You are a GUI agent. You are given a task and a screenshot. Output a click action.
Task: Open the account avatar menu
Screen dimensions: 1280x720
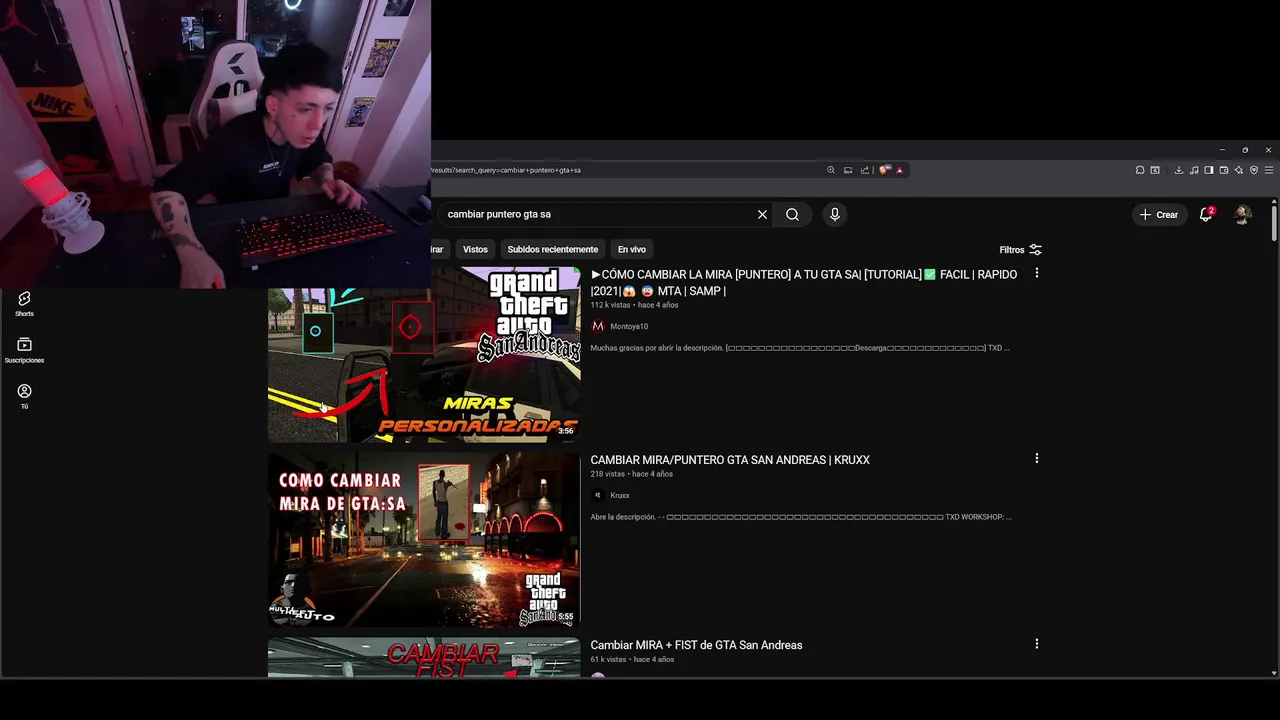[1242, 214]
